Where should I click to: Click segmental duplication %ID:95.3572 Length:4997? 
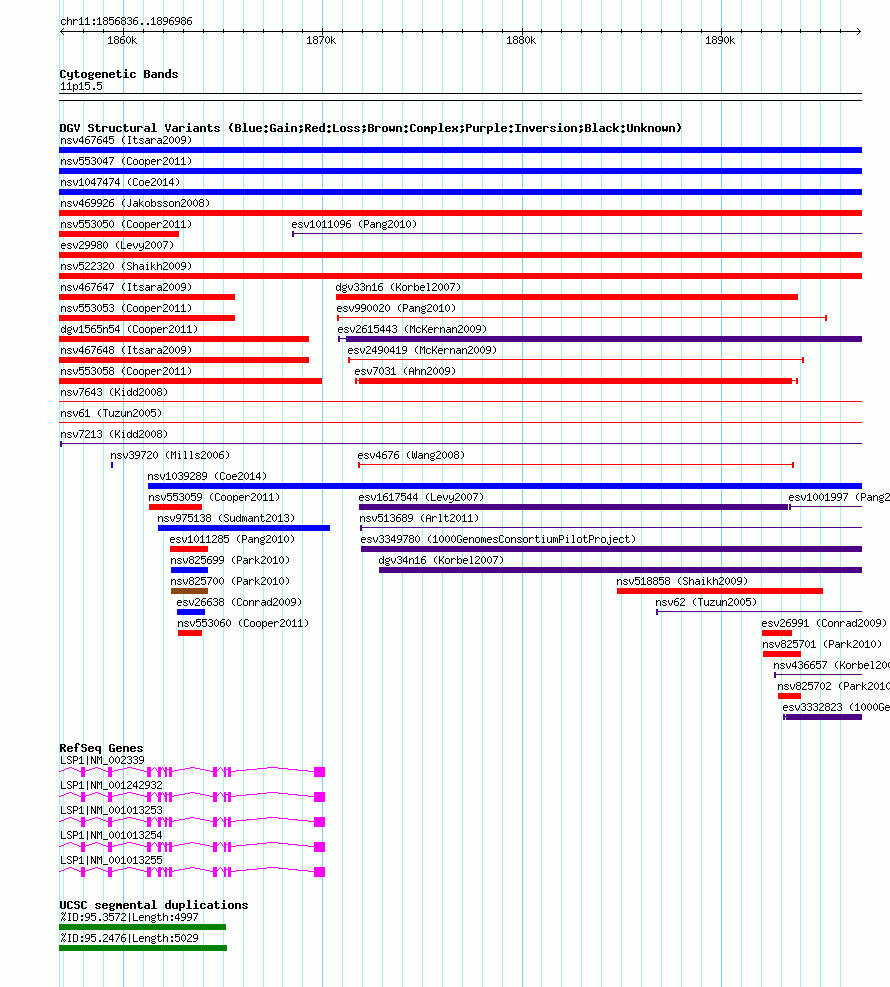129,917
